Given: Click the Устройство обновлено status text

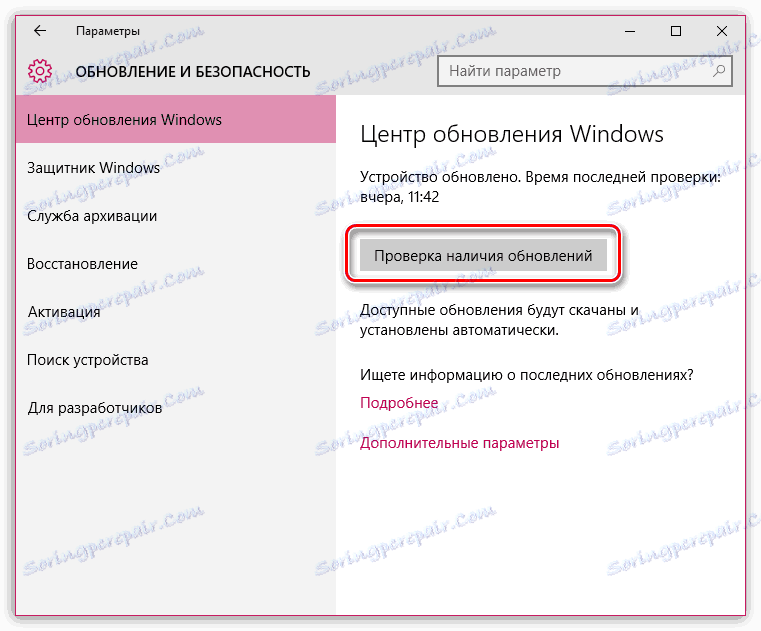Looking at the screenshot, I should 540,187.
